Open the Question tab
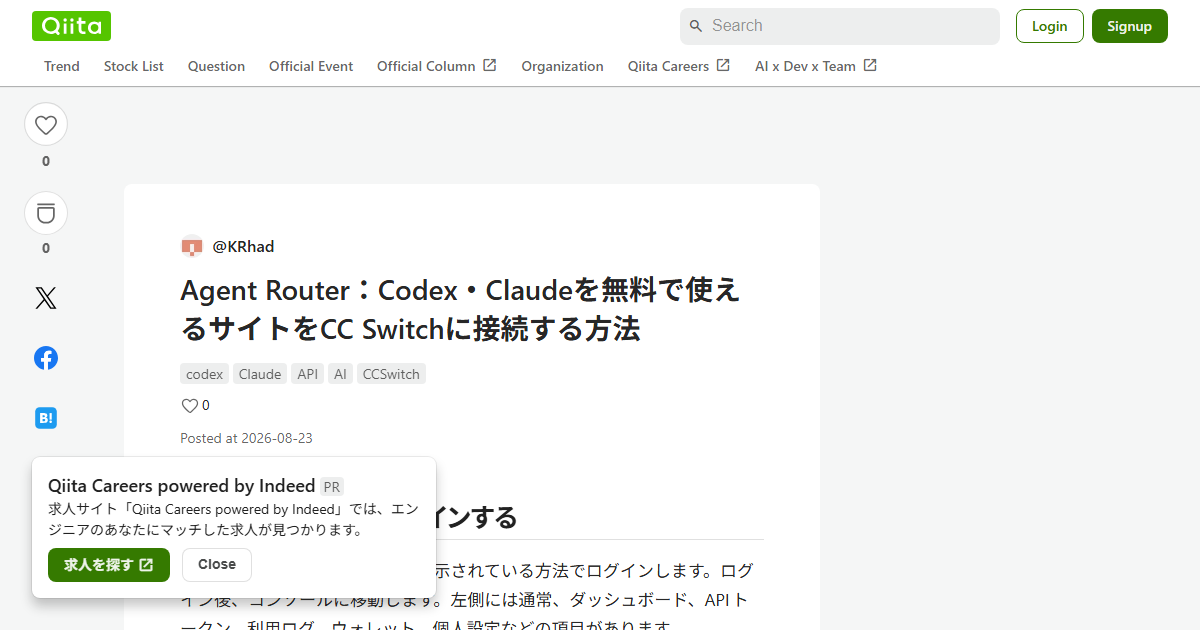1200x630 pixels. click(x=216, y=66)
